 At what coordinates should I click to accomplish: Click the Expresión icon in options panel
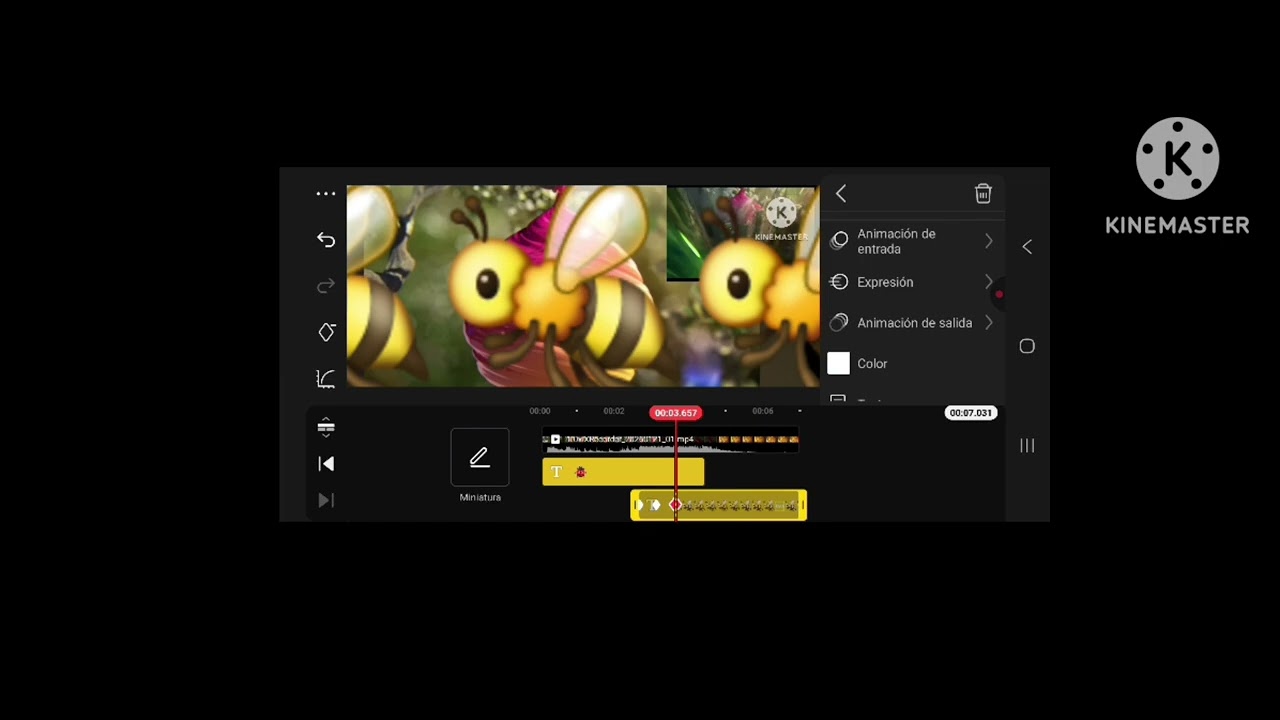839,282
